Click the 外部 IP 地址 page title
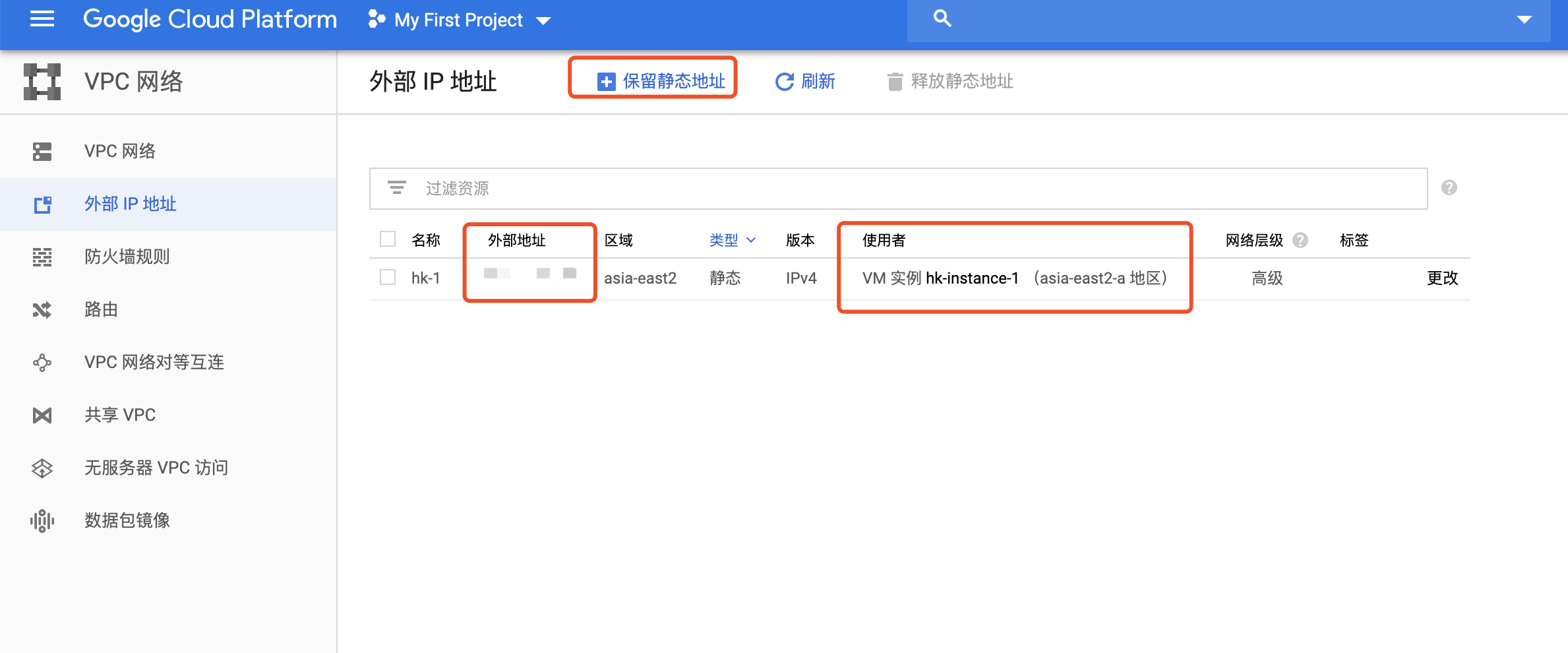1568x653 pixels. tap(433, 81)
